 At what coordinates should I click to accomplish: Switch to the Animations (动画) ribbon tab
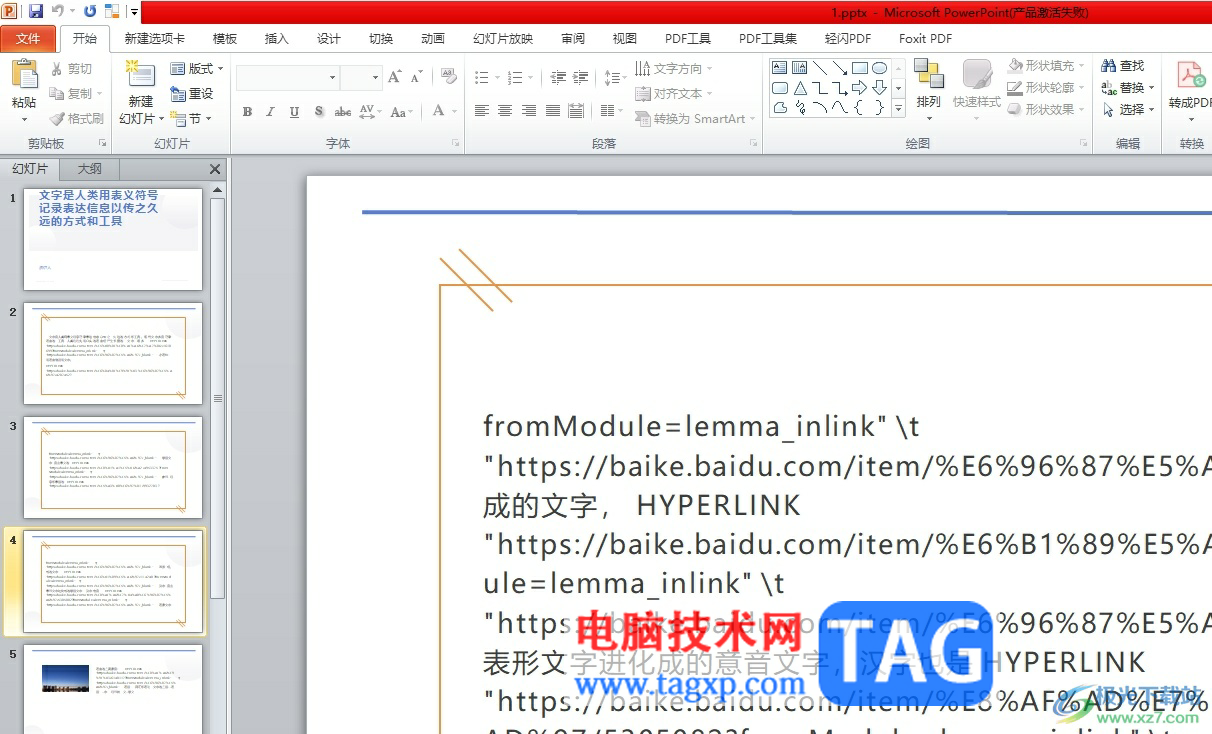point(433,39)
